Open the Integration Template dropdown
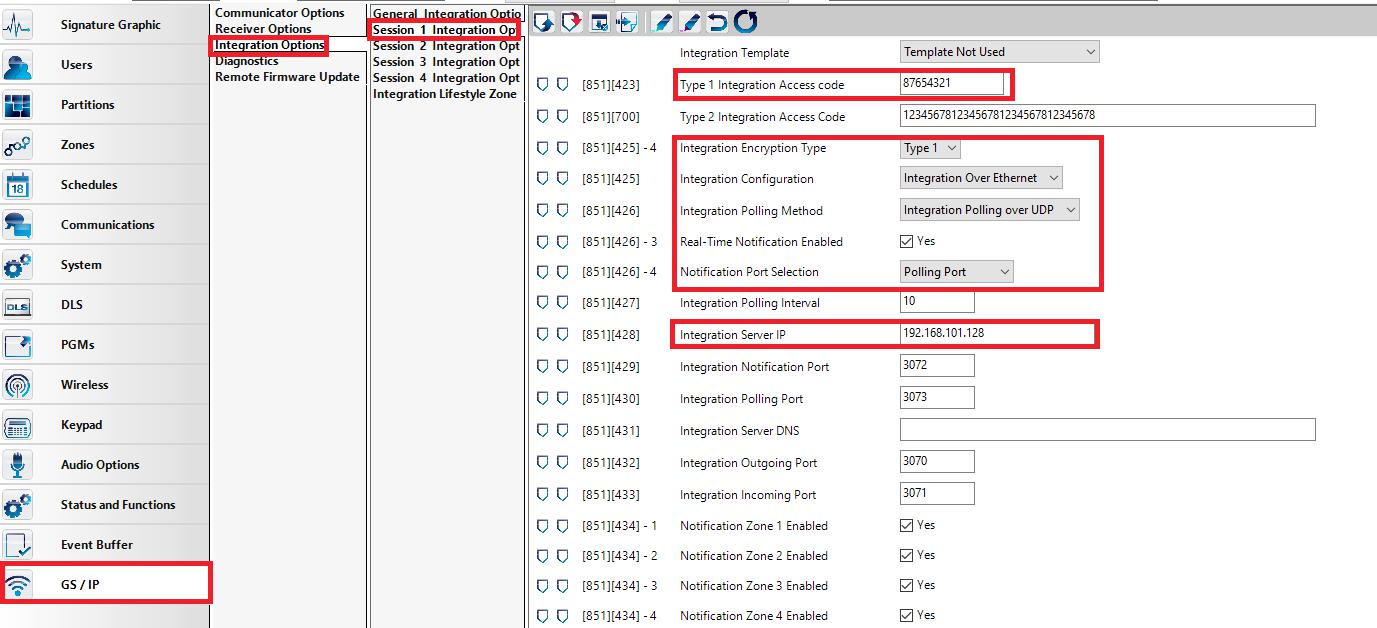This screenshot has height=628, width=1377. click(999, 52)
